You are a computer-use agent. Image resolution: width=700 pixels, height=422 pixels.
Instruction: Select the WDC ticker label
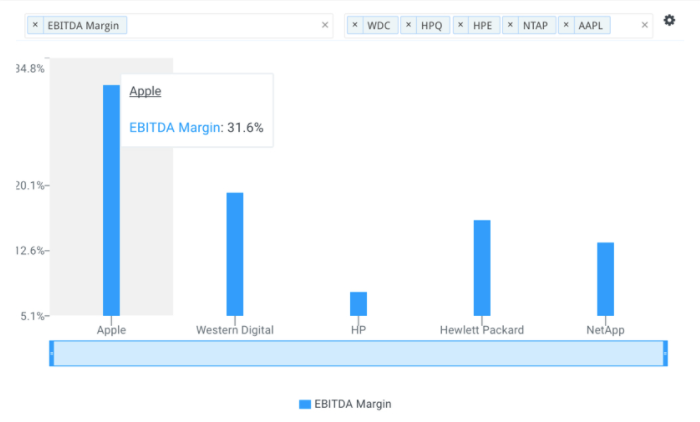tap(379, 25)
